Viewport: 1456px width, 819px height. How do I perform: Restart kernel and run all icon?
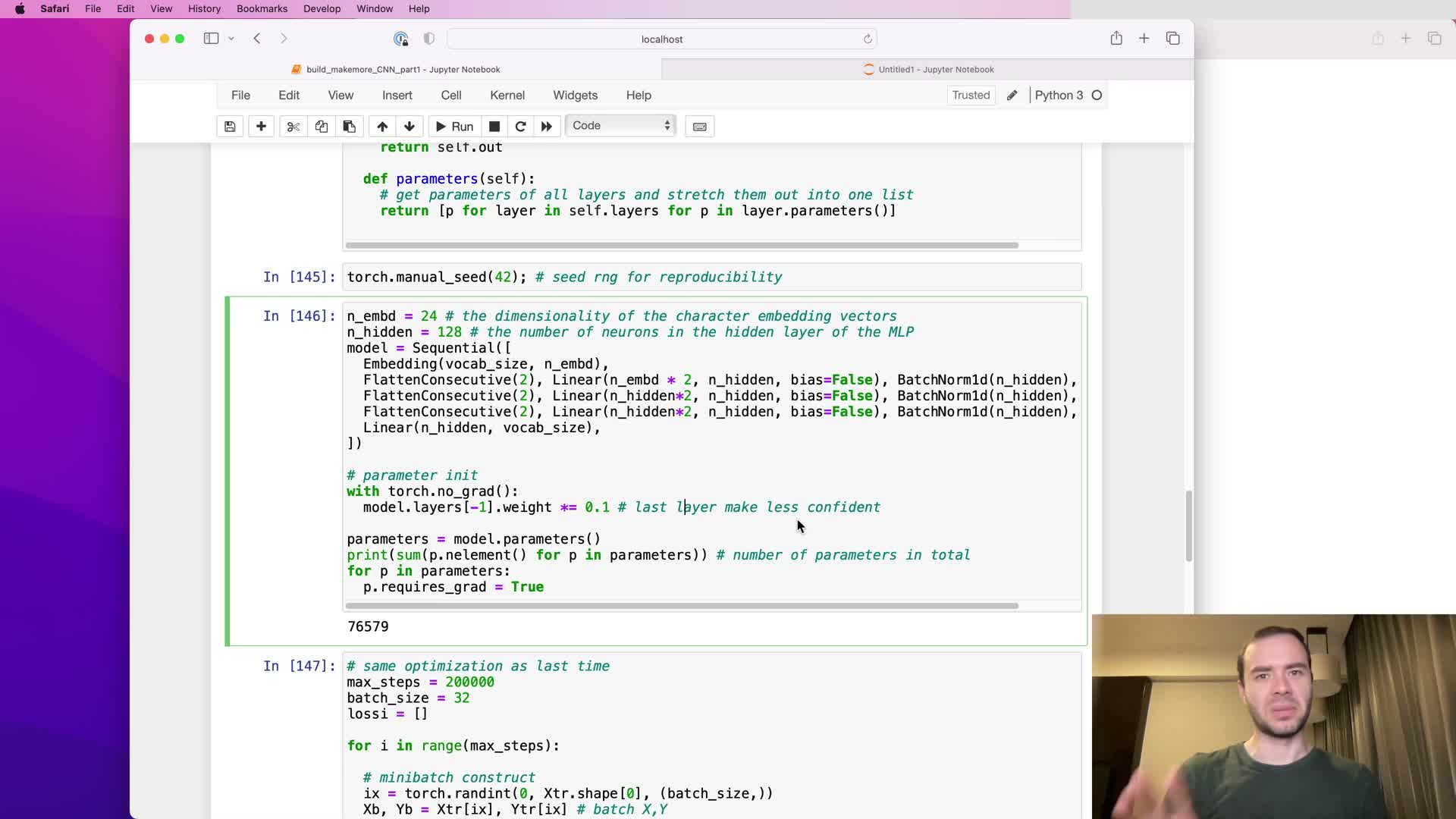547,127
